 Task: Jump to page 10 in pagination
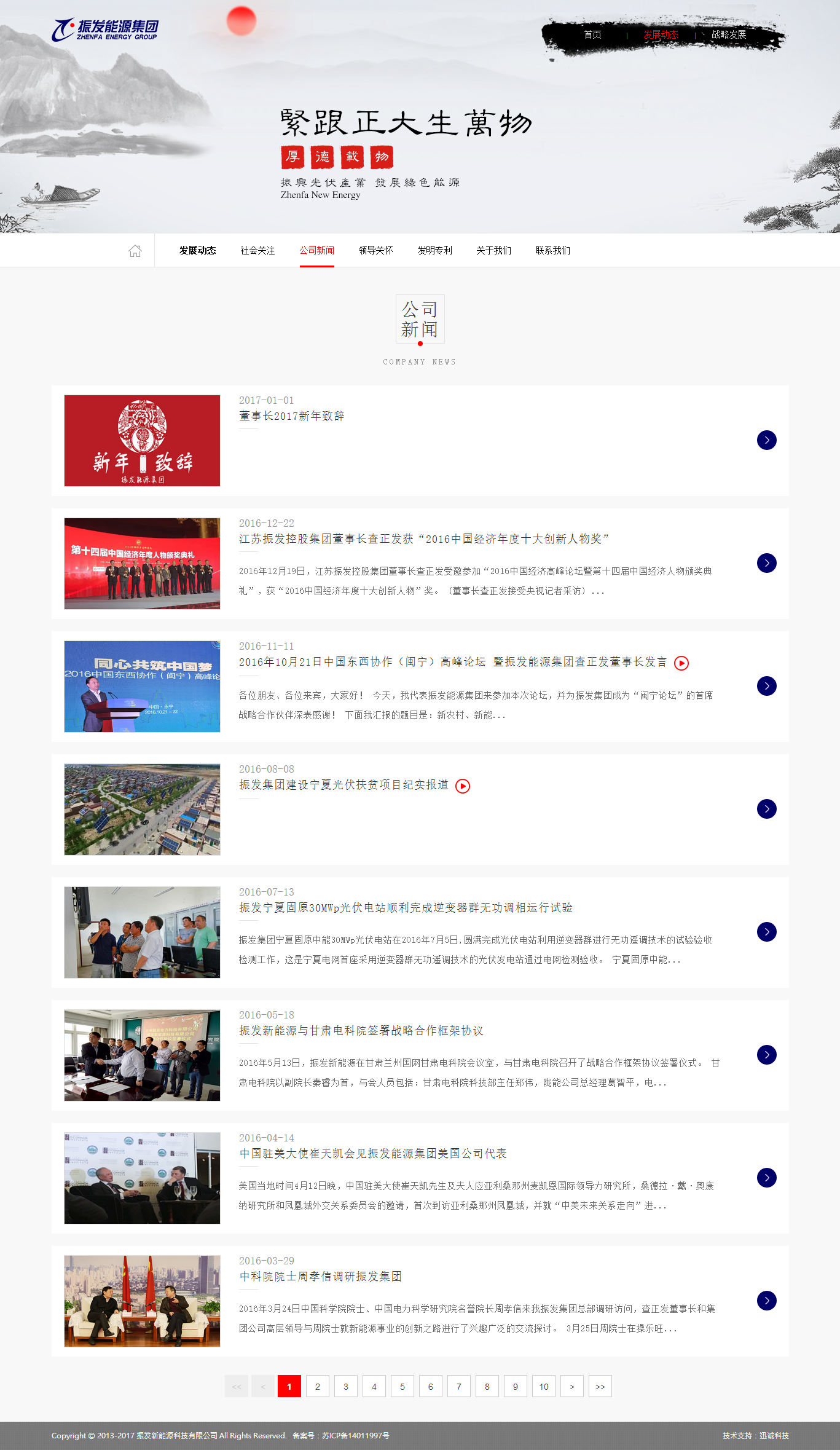(x=543, y=1386)
